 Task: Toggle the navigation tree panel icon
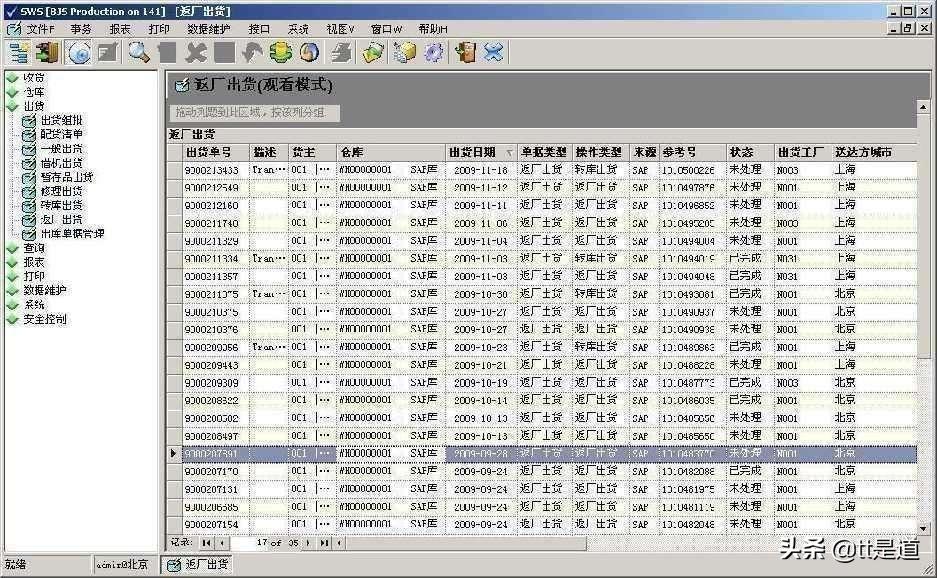(19, 53)
